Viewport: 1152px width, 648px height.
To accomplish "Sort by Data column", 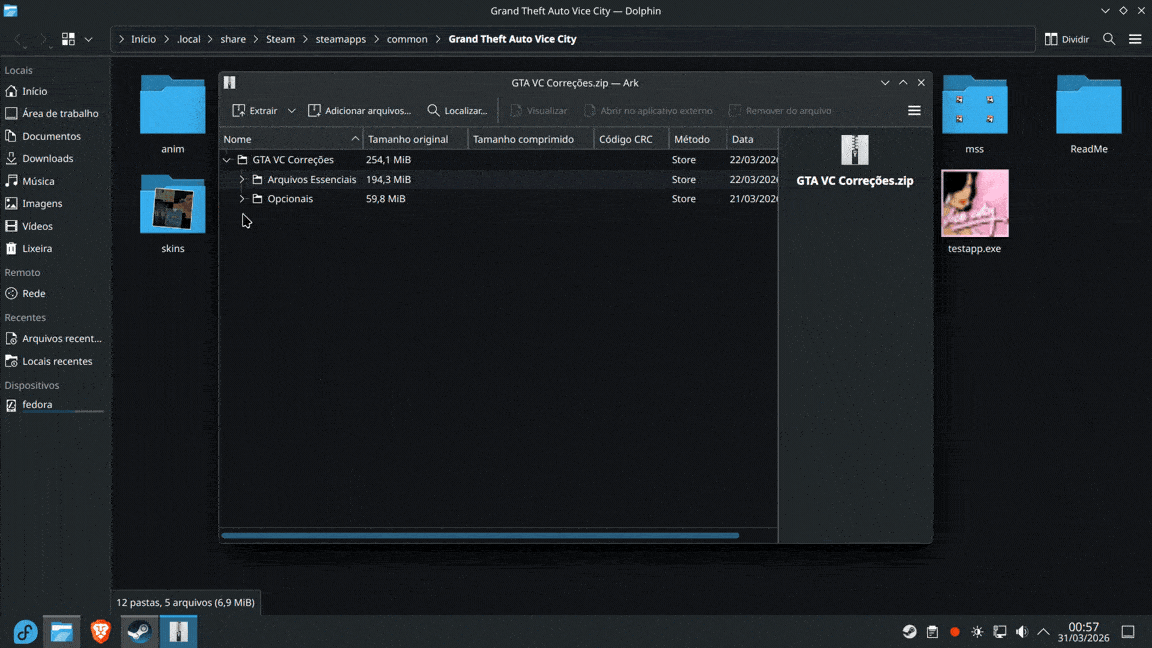I will coord(752,139).
